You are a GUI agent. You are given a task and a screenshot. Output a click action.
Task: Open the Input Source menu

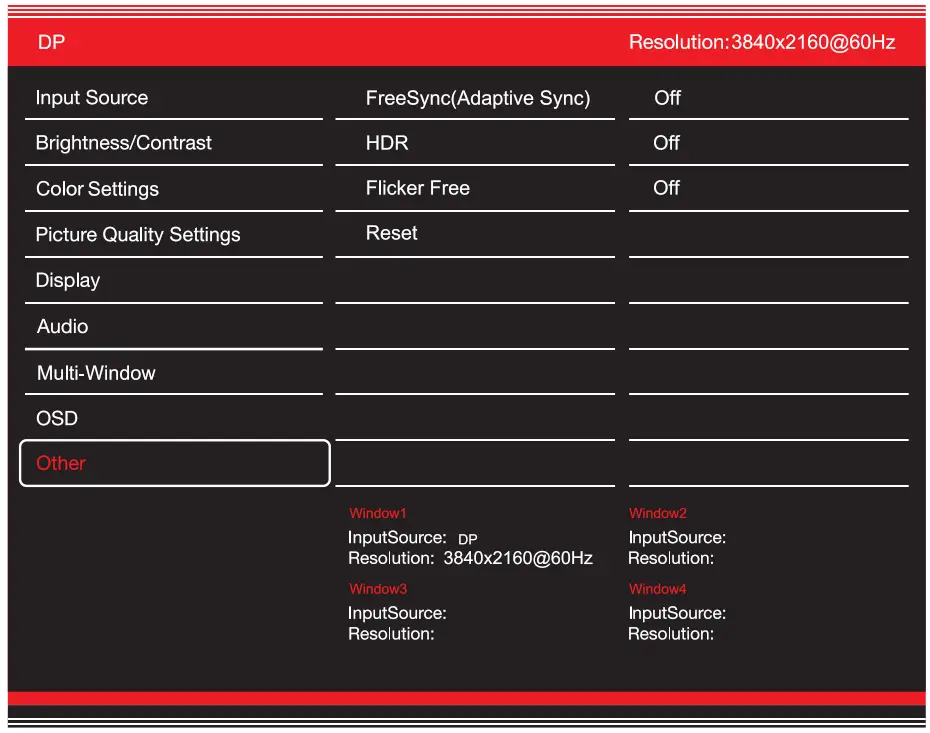point(174,98)
